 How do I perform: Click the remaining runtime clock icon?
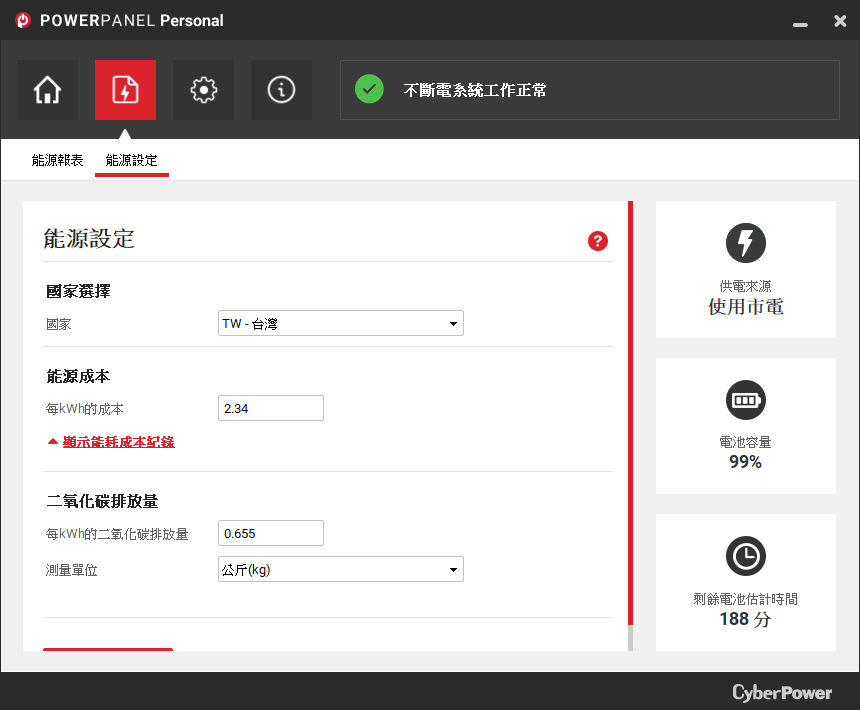click(745, 556)
